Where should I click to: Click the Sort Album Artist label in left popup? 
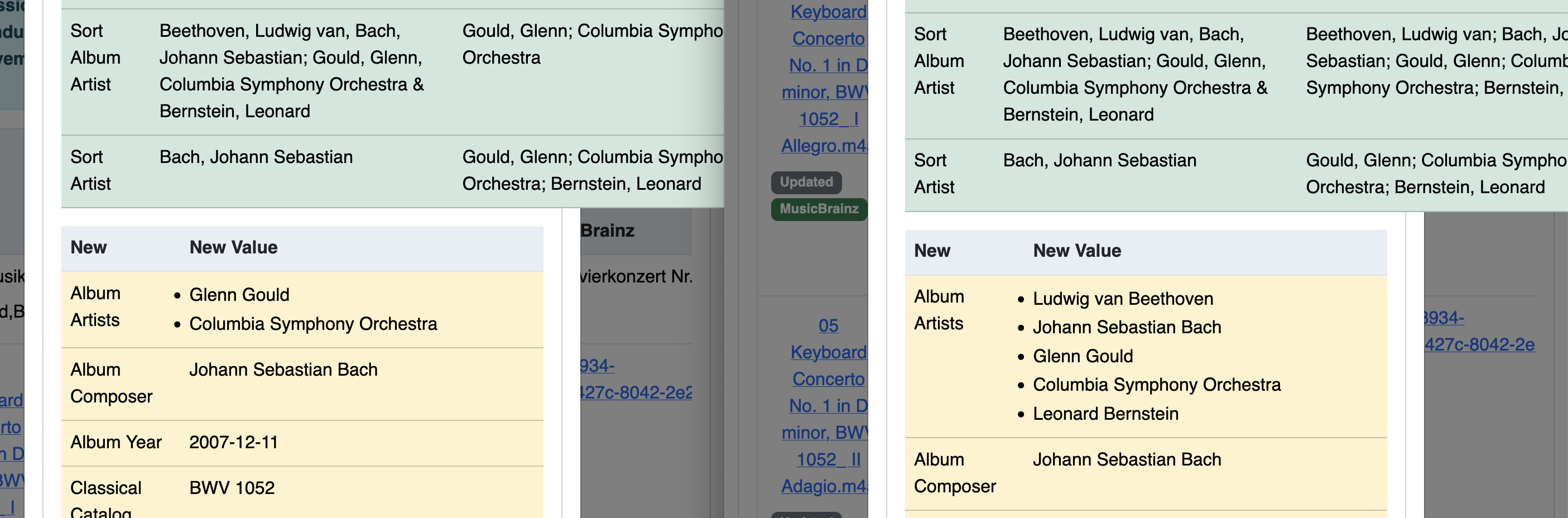click(x=95, y=57)
